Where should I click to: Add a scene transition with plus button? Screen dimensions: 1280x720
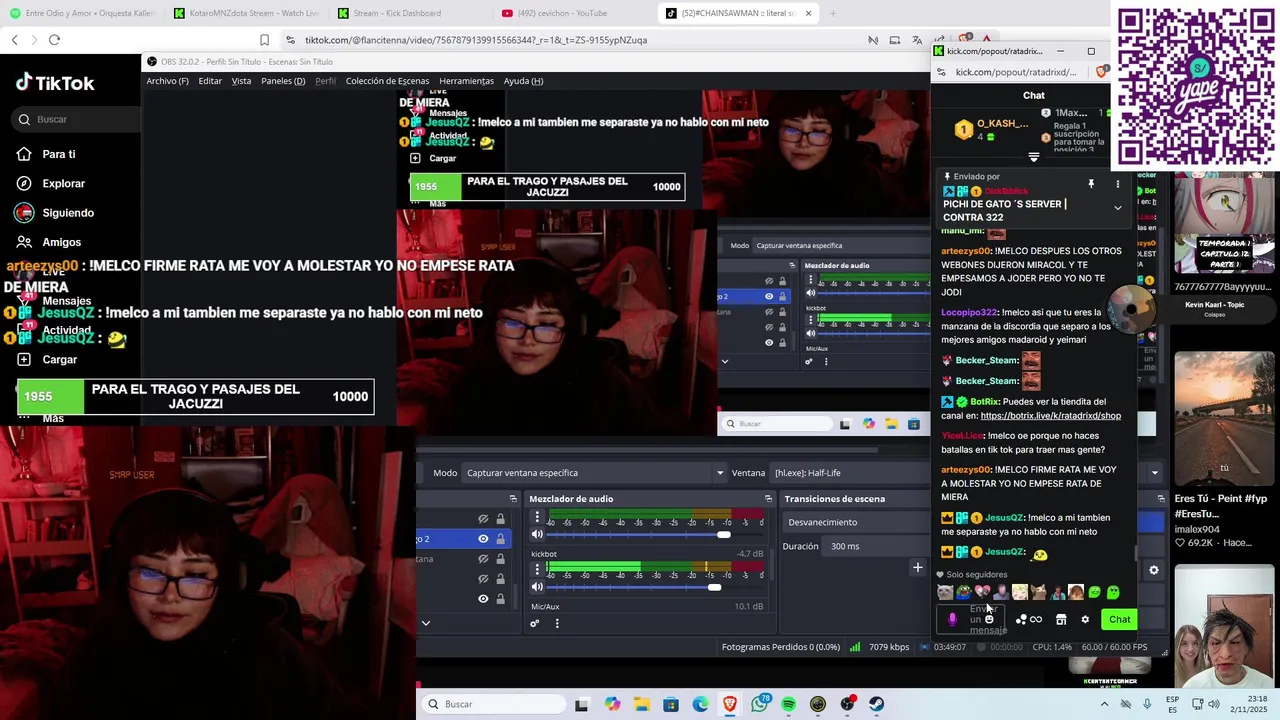pos(917,568)
